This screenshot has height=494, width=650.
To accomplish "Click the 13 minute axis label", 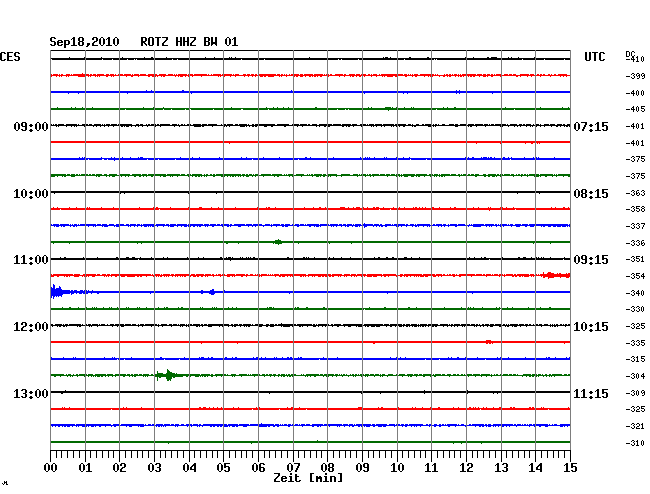I will click(501, 468).
